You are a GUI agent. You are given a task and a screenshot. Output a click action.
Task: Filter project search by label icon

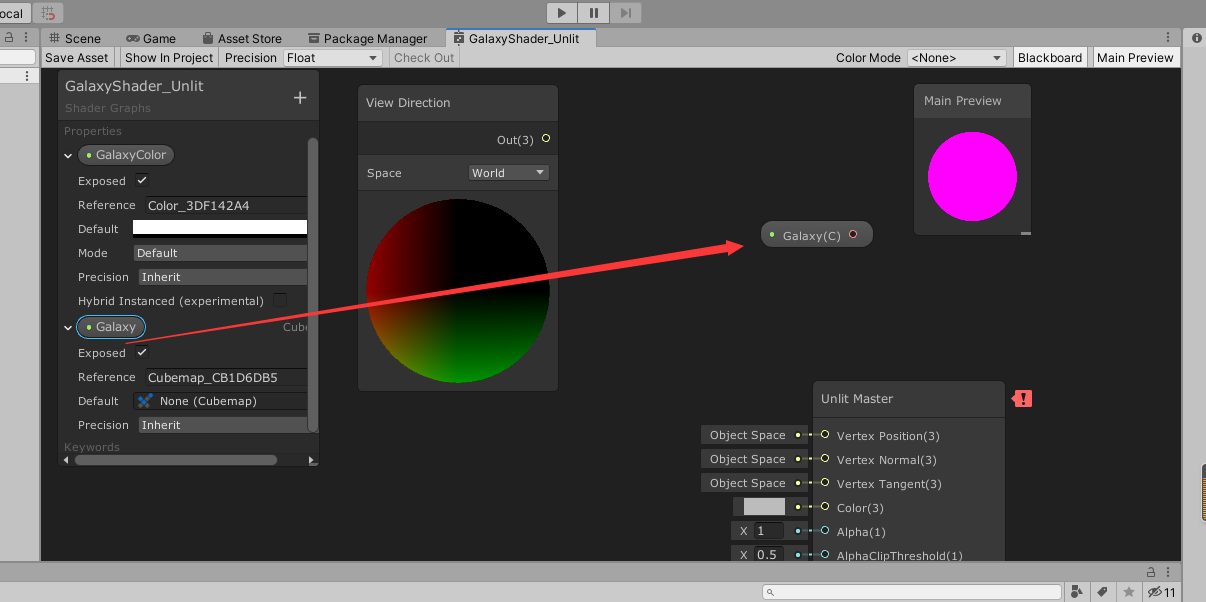(x=1101, y=591)
